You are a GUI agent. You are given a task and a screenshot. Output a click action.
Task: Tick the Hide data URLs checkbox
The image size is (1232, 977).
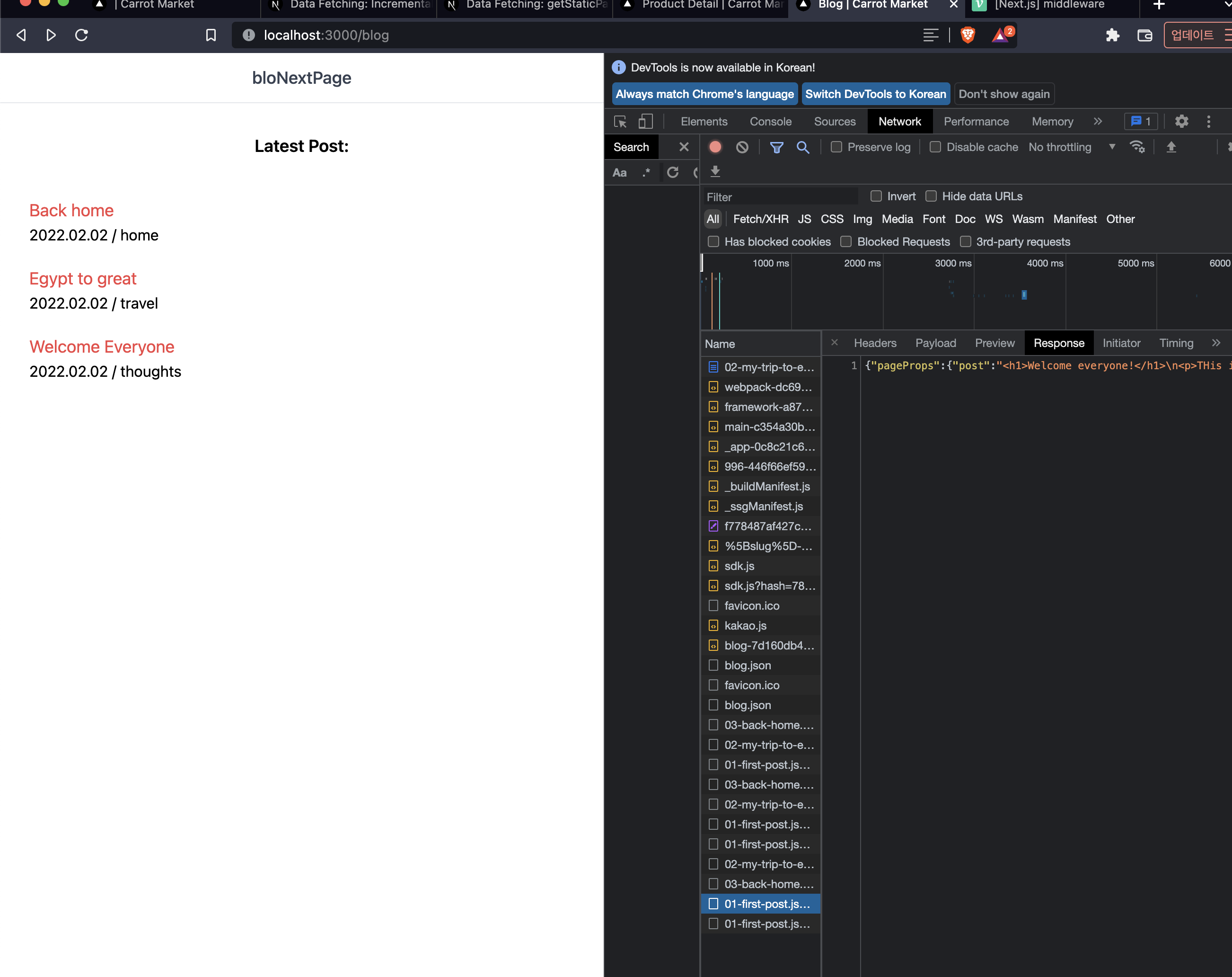coord(931,196)
